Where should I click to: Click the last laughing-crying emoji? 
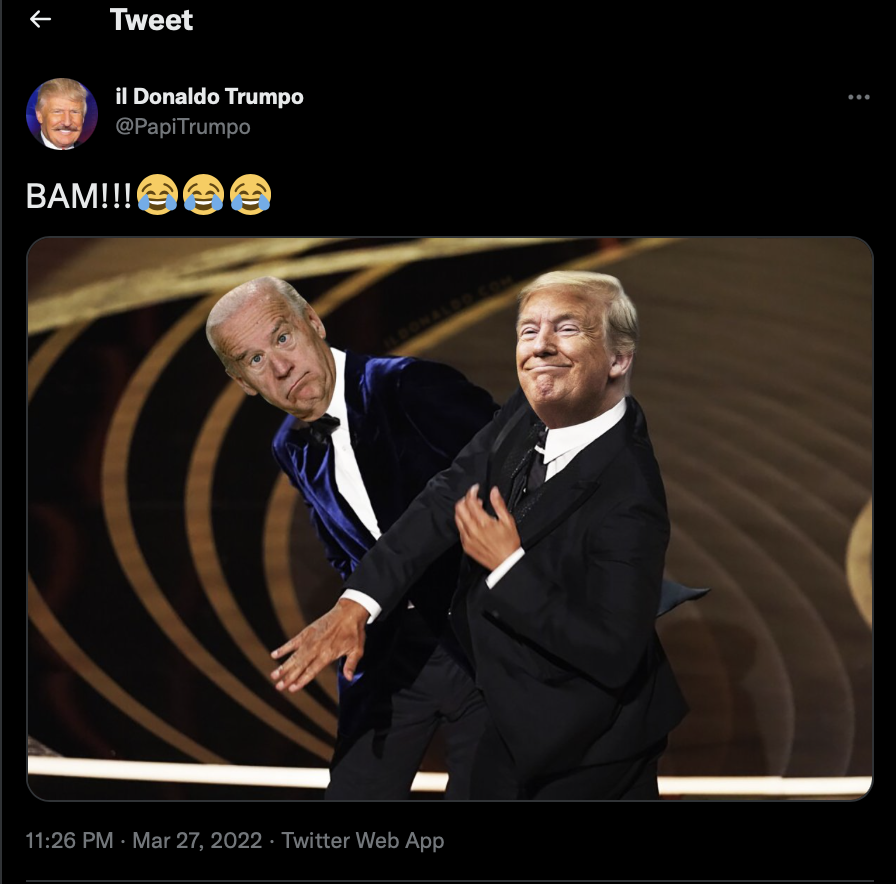click(250, 195)
